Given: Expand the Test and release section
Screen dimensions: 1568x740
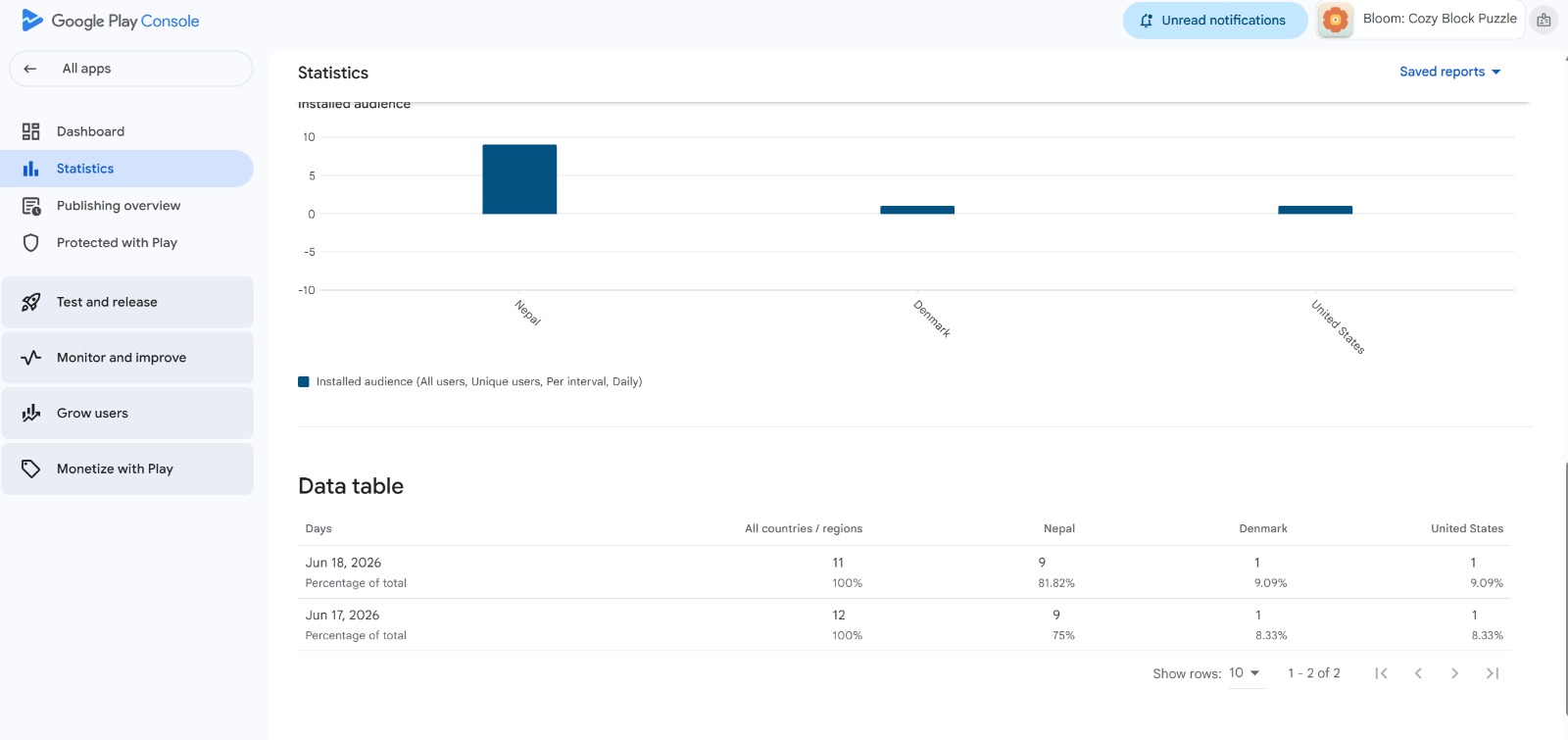Looking at the screenshot, I should [127, 302].
